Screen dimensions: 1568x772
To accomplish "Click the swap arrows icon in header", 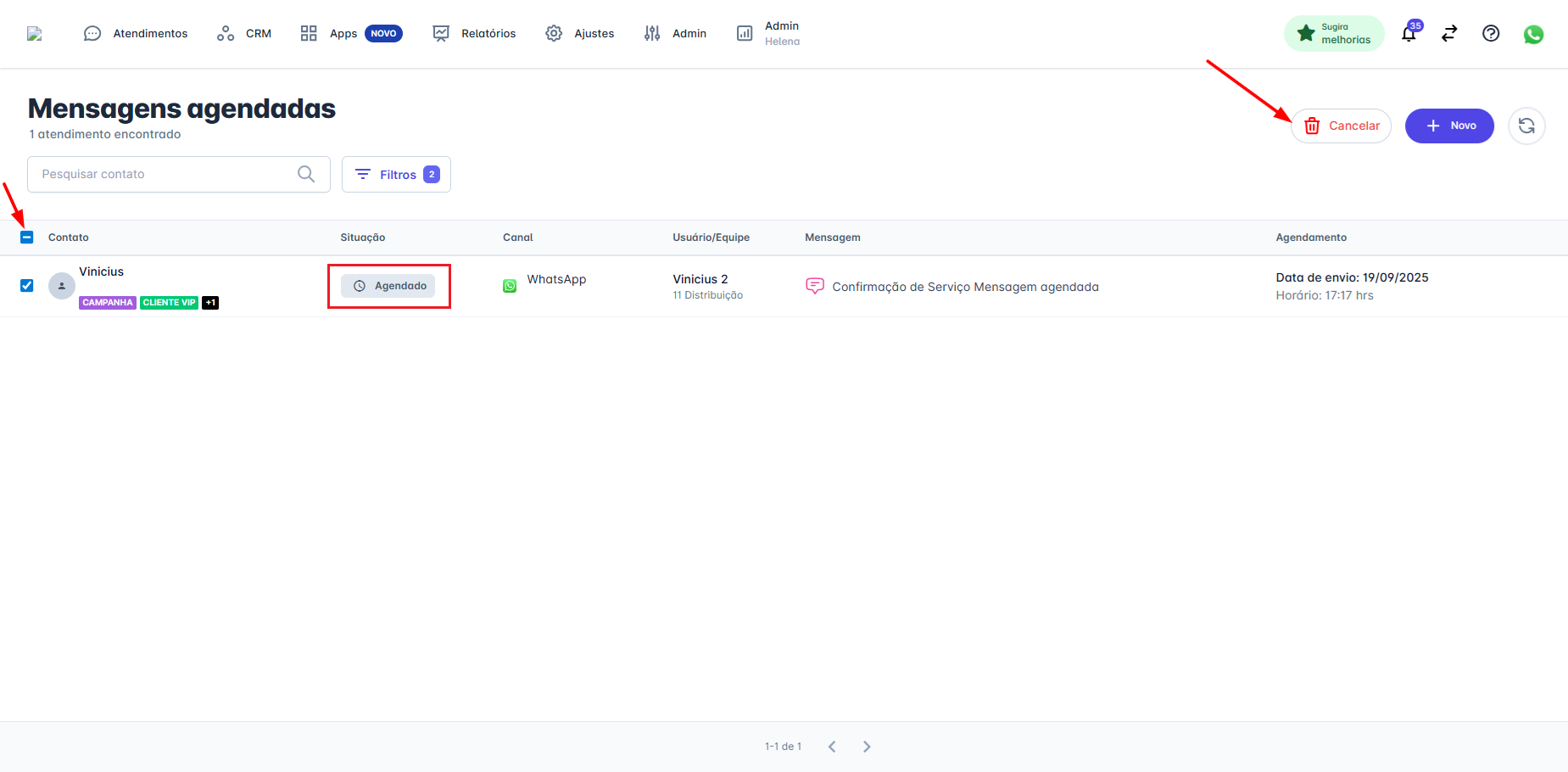I will tap(1449, 34).
